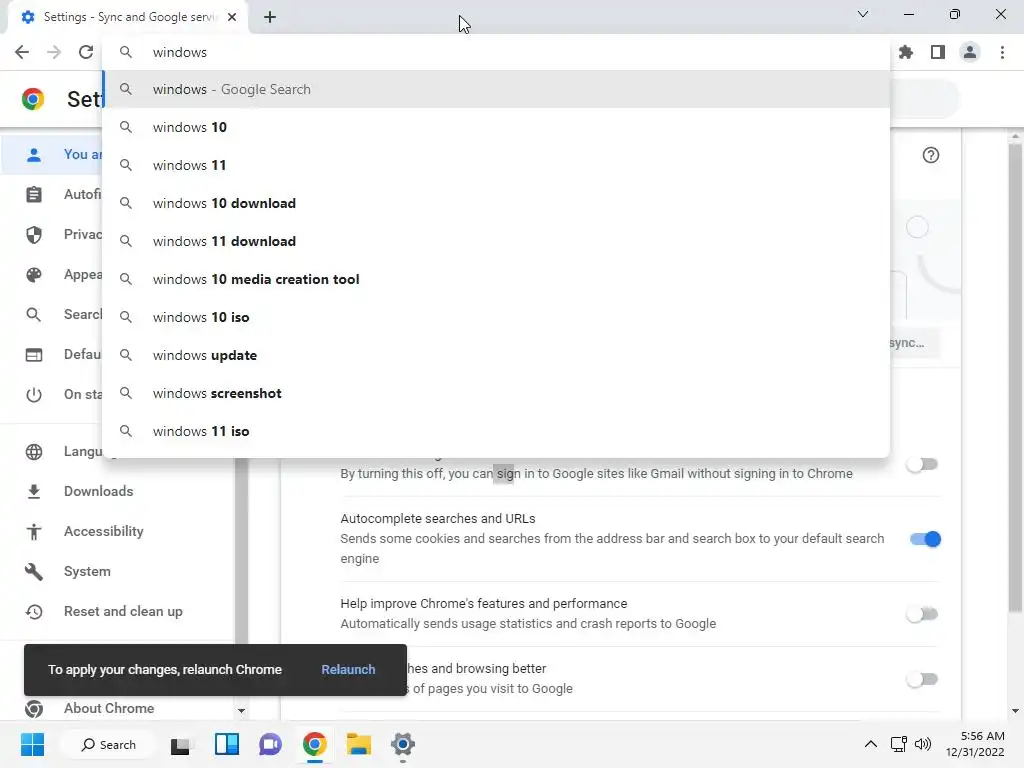Viewport: 1024px width, 768px height.
Task: Open the Extensions puzzle icon
Action: [906, 52]
